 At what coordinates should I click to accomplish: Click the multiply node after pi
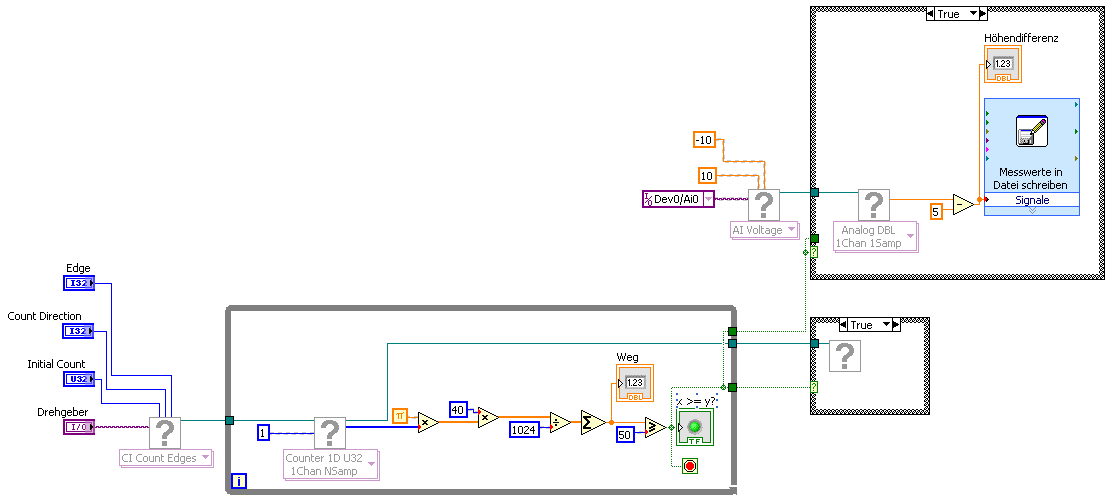pos(428,422)
